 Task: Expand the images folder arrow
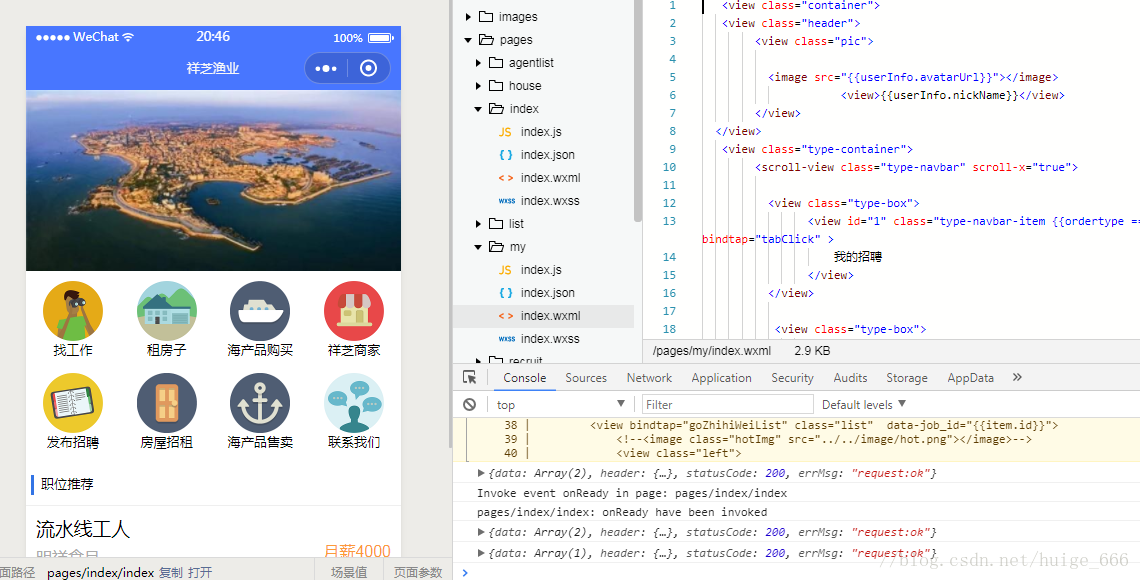[468, 17]
